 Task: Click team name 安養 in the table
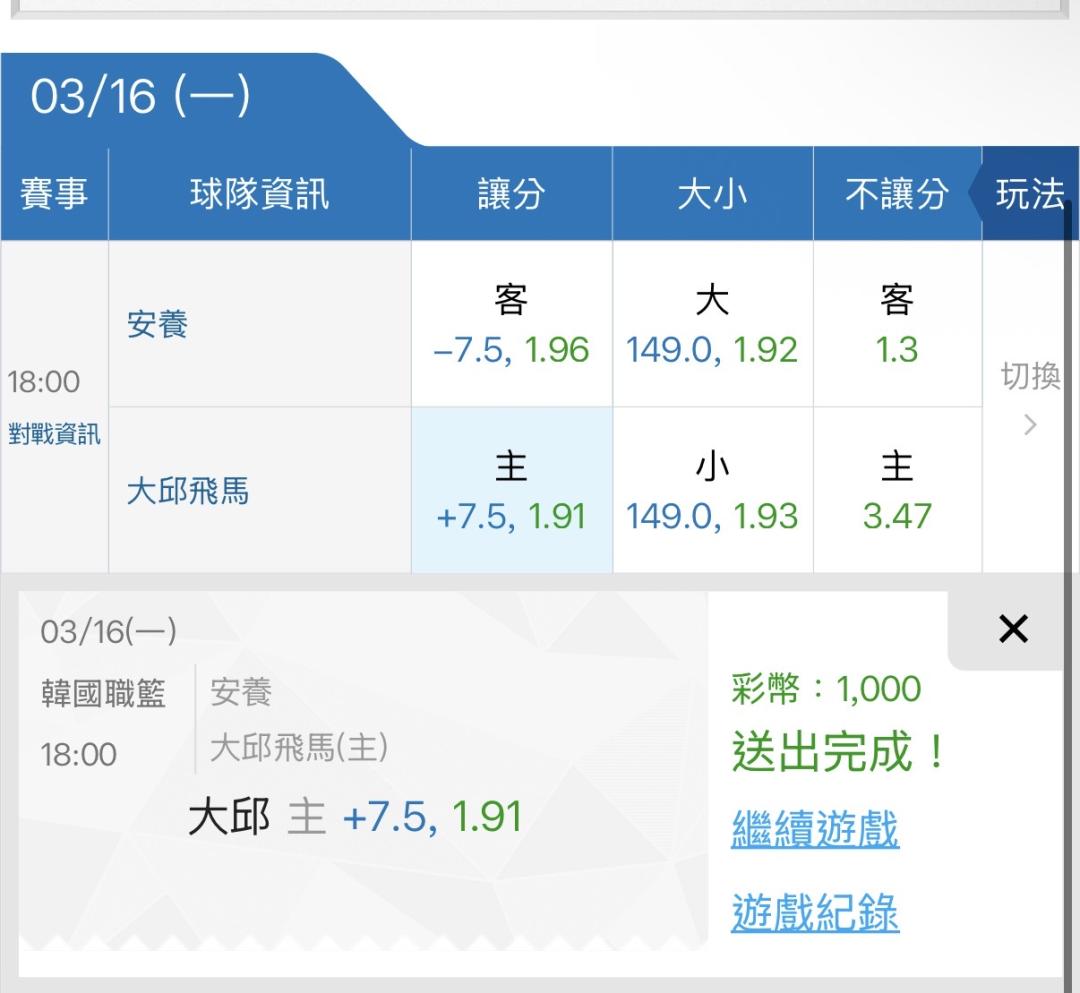coord(158,325)
